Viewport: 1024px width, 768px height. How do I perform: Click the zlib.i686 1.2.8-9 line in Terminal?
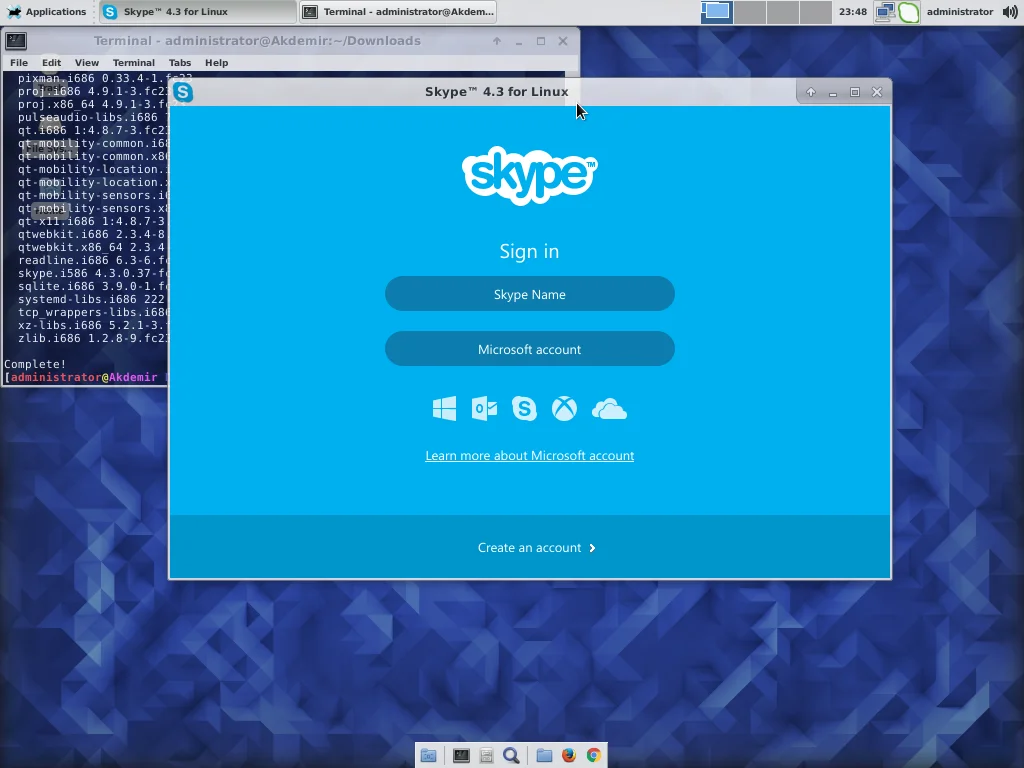[x=93, y=338]
